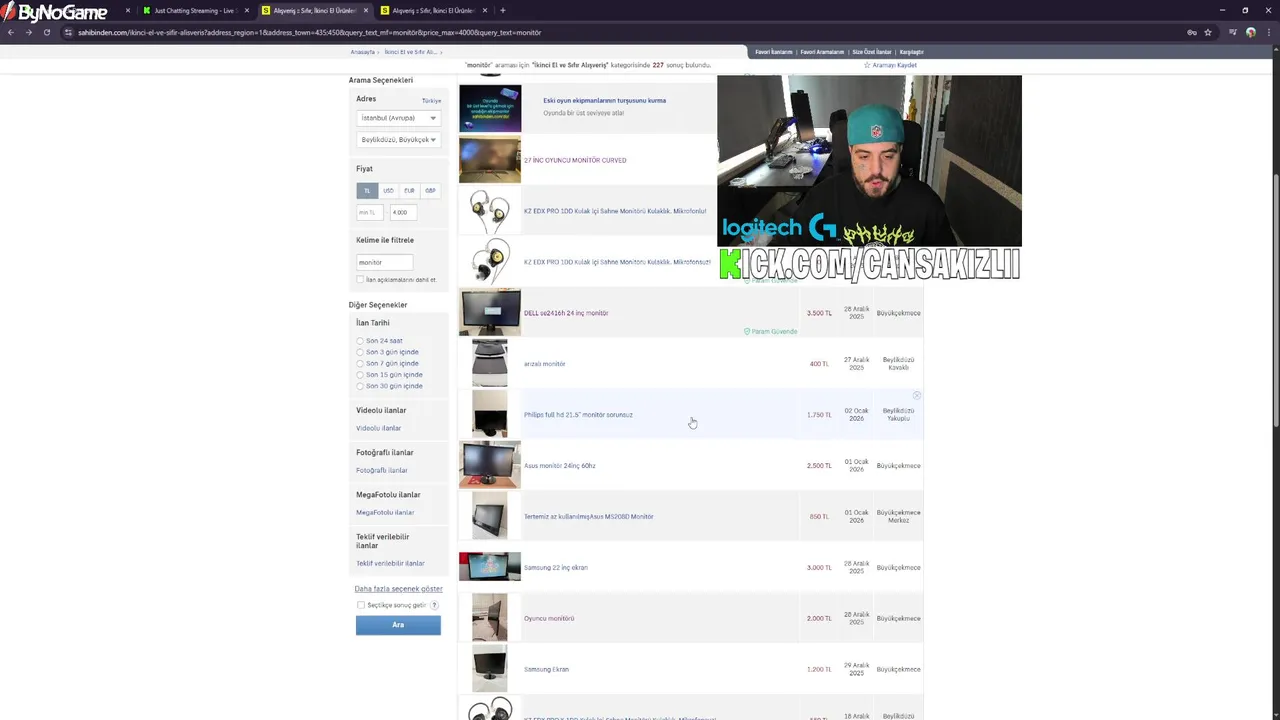
Task: Open Favori Aramalarım menu item
Action: 822,52
